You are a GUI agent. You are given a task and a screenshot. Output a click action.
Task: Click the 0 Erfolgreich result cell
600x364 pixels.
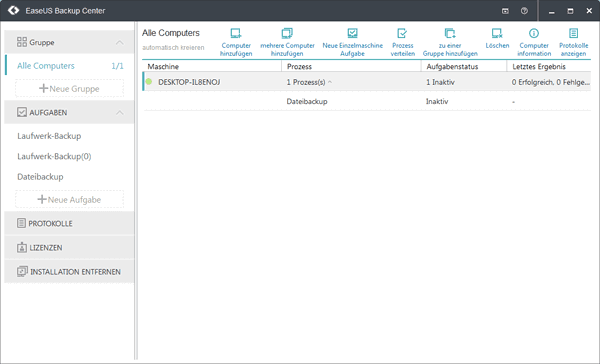551,82
